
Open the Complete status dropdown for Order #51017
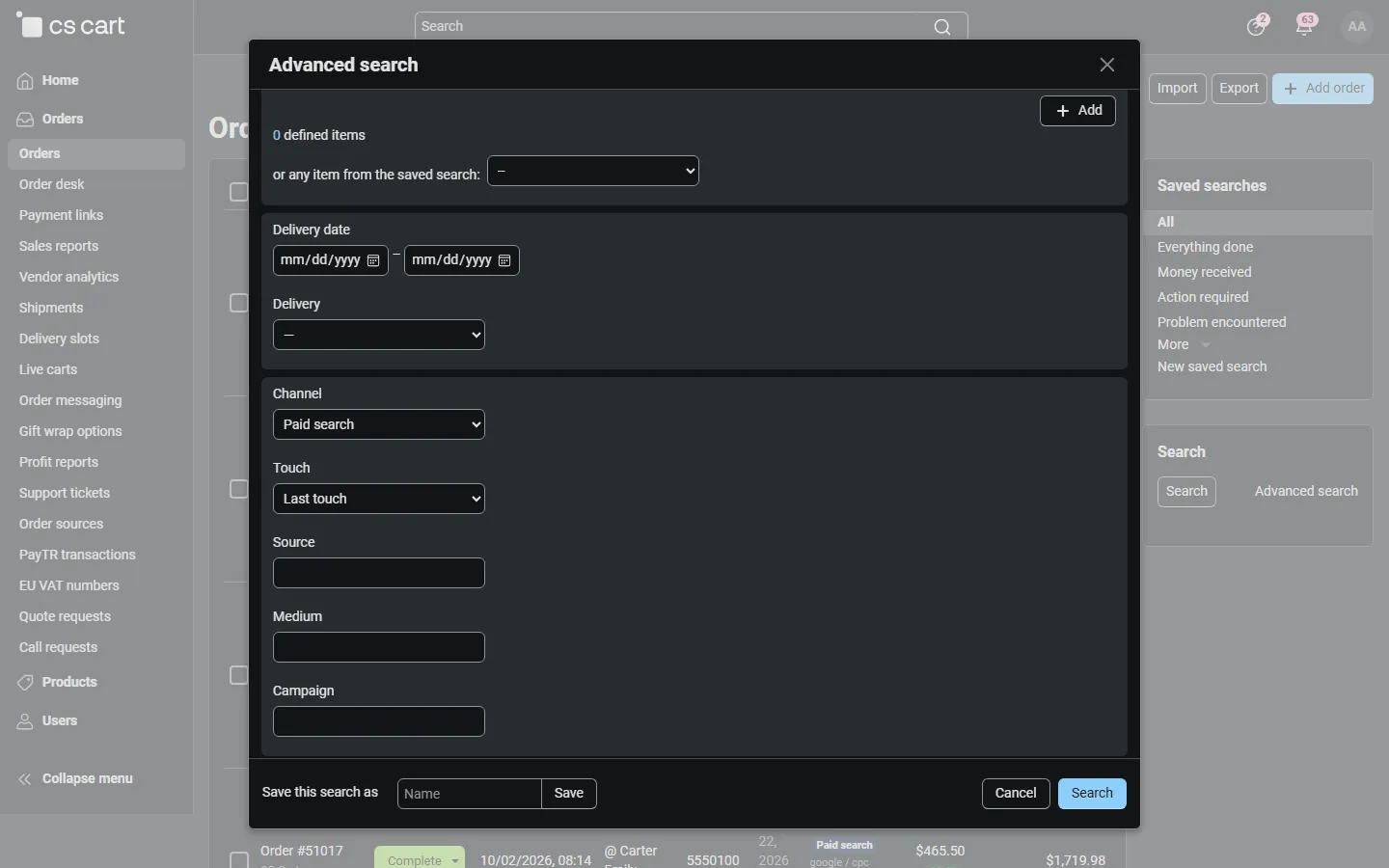click(x=420, y=859)
